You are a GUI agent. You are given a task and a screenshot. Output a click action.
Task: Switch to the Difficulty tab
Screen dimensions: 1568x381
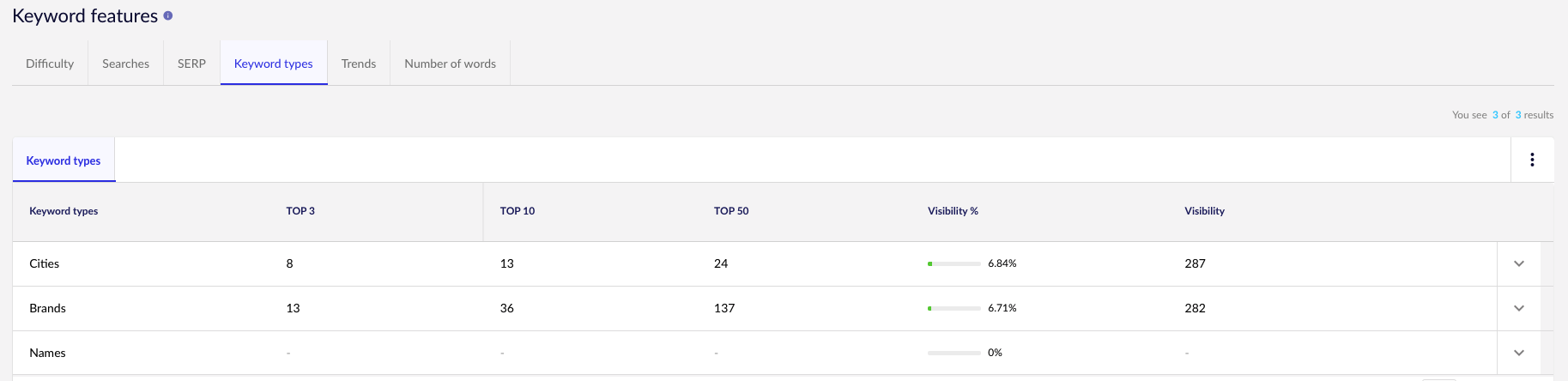click(50, 63)
